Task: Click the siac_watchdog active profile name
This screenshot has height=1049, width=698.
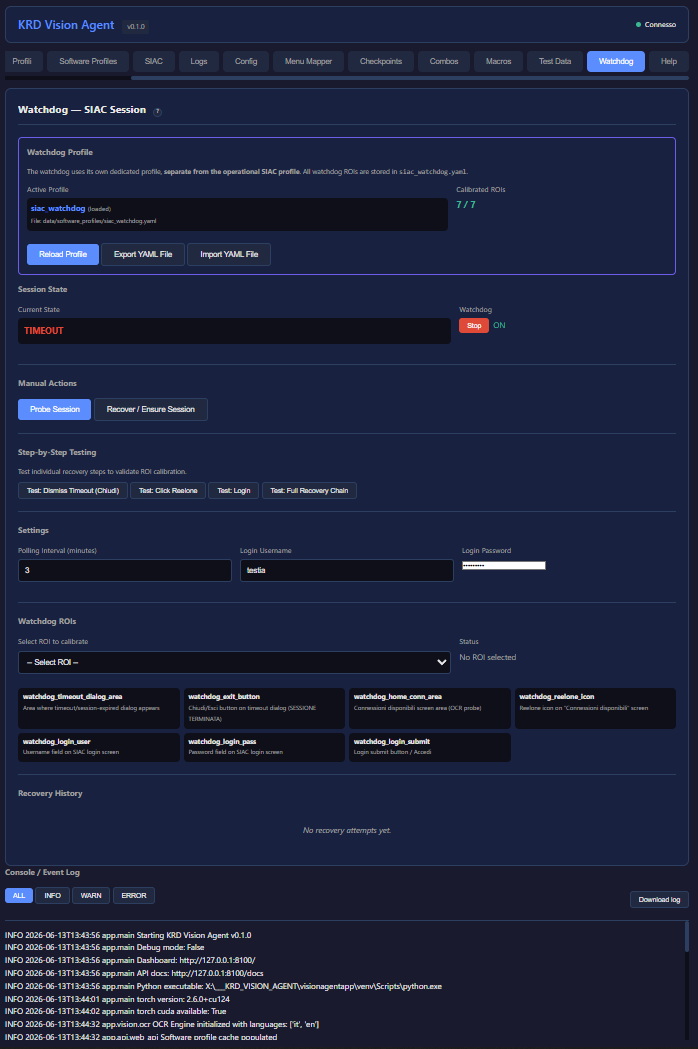Action: point(58,209)
